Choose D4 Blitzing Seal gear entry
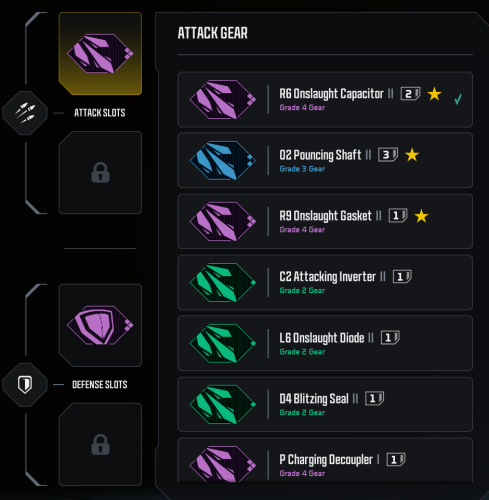This screenshot has height=500, width=489. (x=325, y=404)
